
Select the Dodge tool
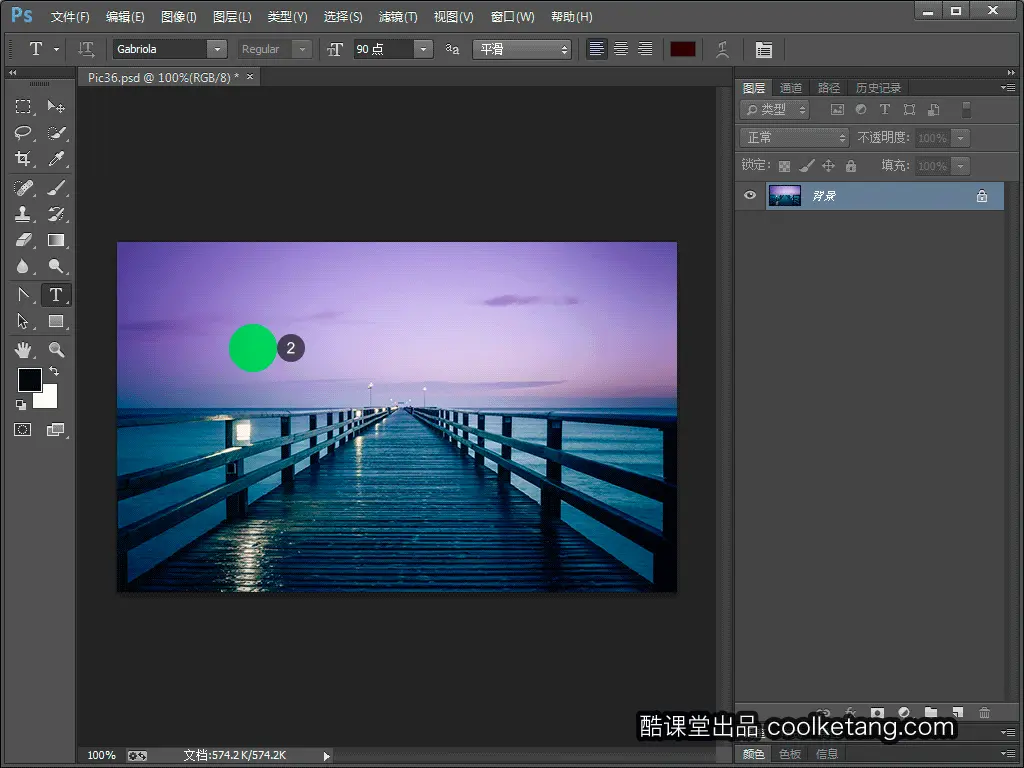click(x=56, y=266)
